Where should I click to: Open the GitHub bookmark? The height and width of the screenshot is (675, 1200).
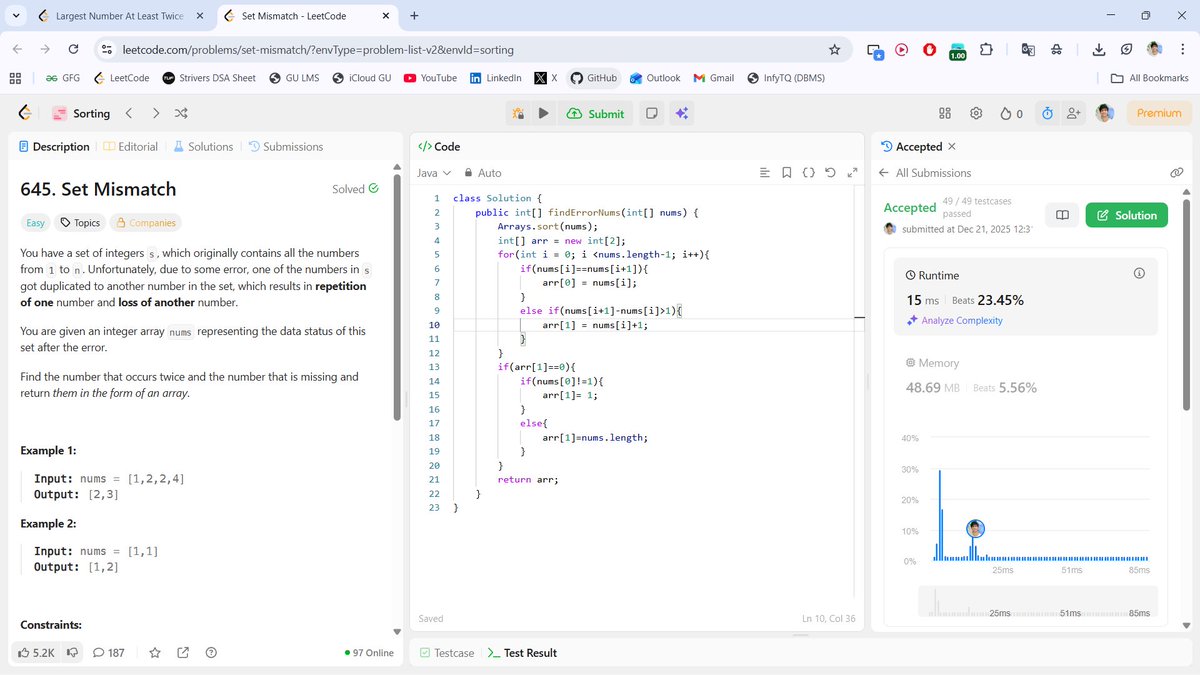pos(593,78)
